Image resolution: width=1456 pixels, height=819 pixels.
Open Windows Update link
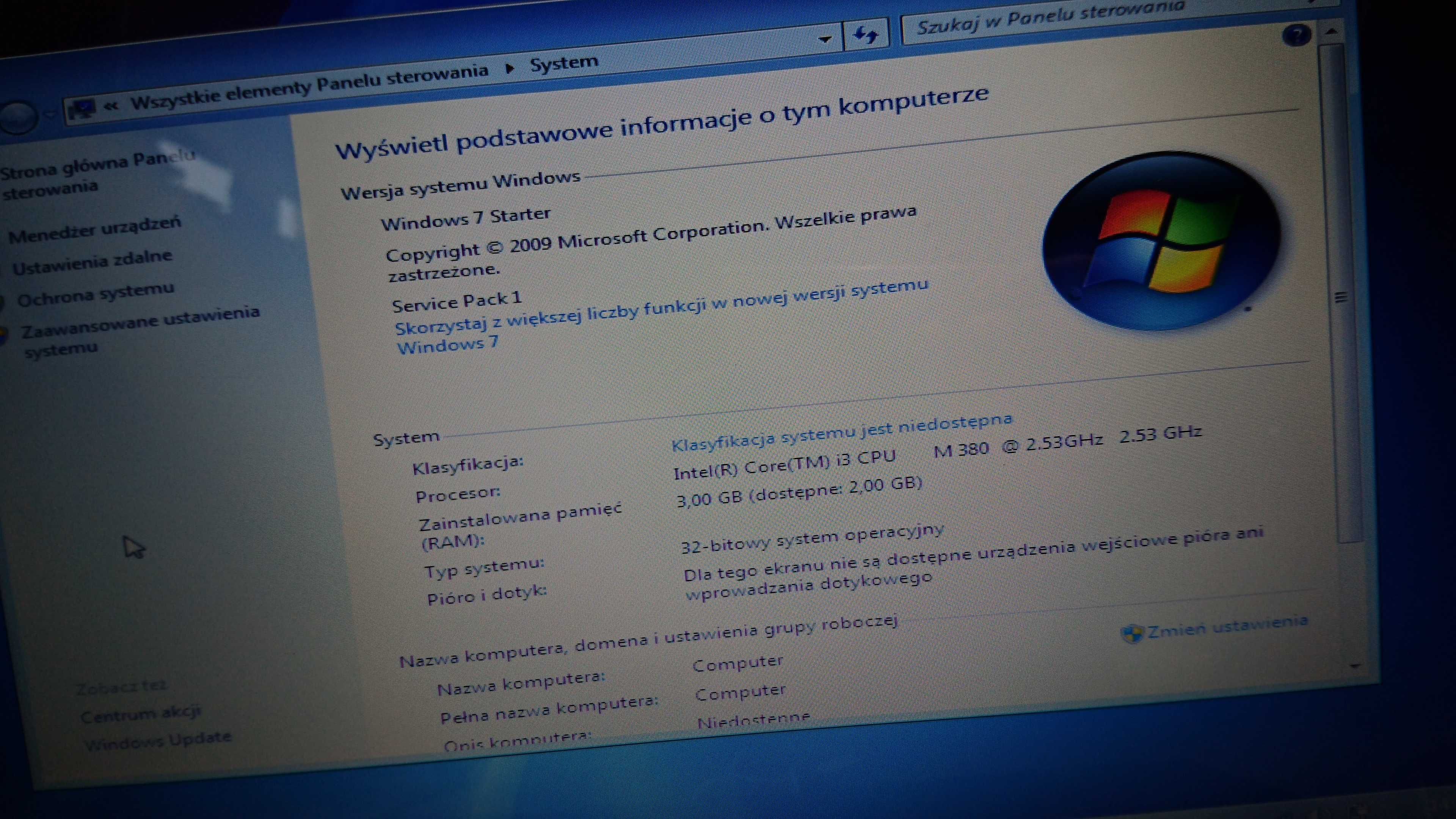158,740
